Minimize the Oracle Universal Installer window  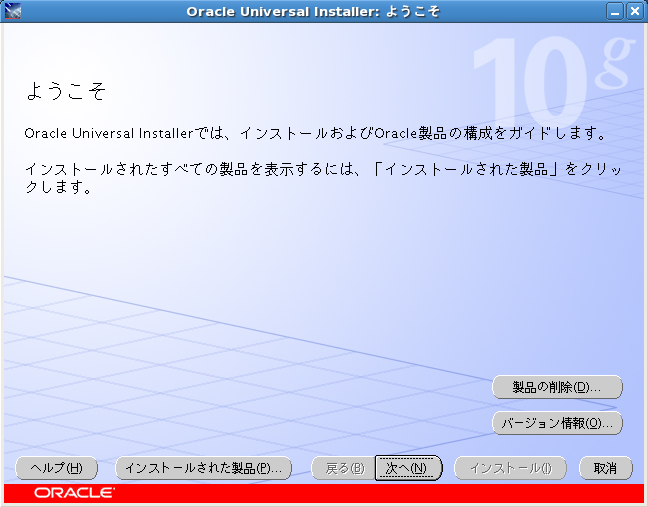click(x=615, y=11)
